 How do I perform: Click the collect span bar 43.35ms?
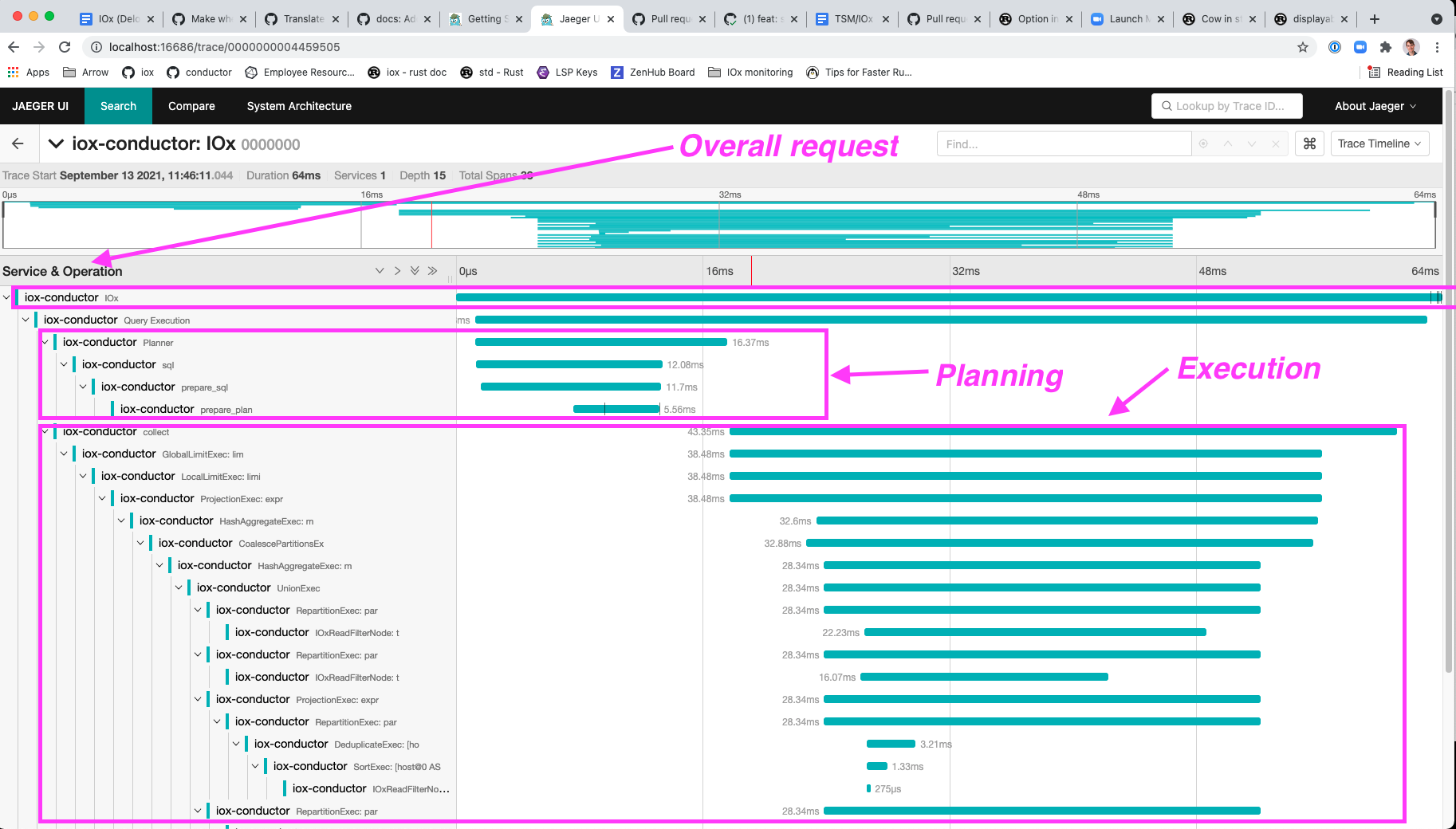(1063, 431)
